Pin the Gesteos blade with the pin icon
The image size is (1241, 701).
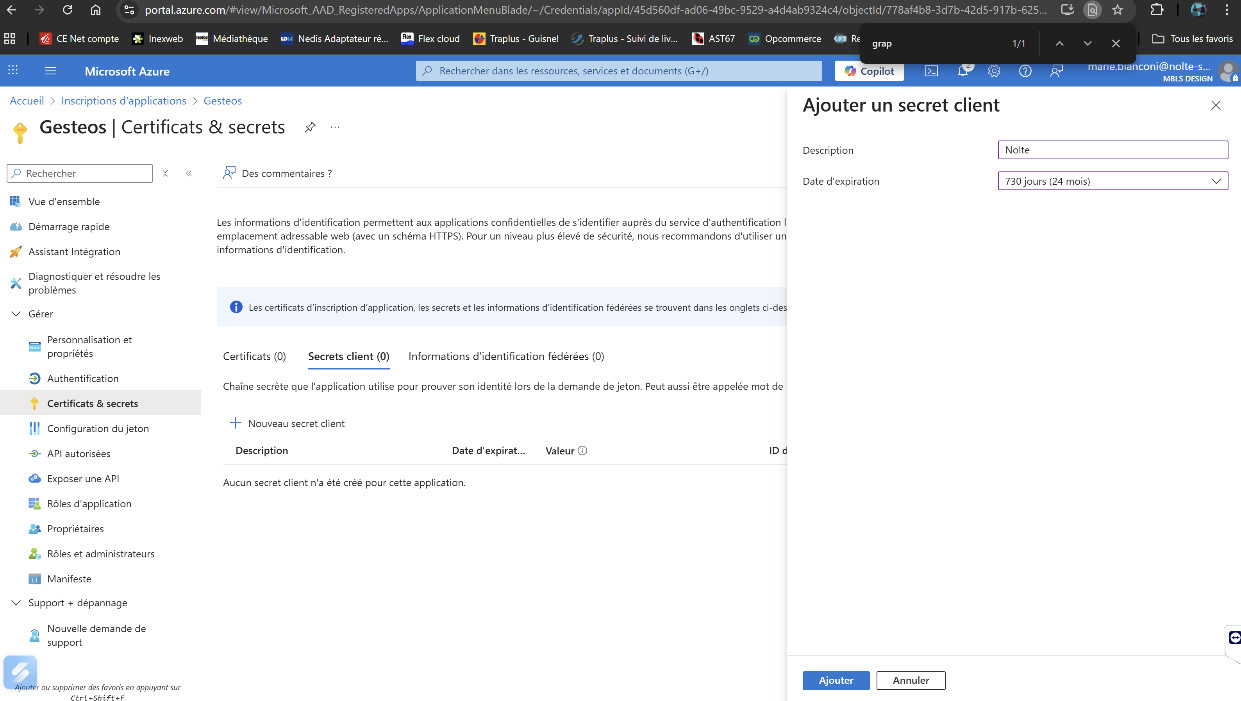(x=310, y=128)
